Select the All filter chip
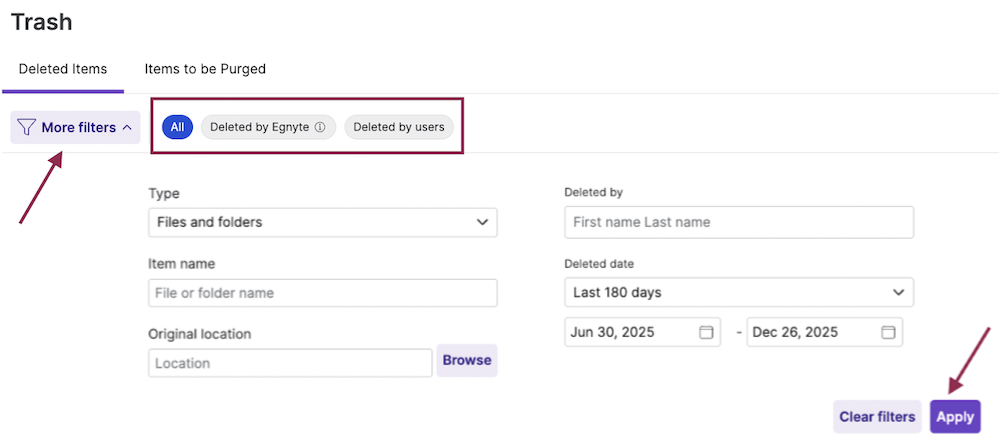Viewport: 999px width, 443px height. point(177,127)
